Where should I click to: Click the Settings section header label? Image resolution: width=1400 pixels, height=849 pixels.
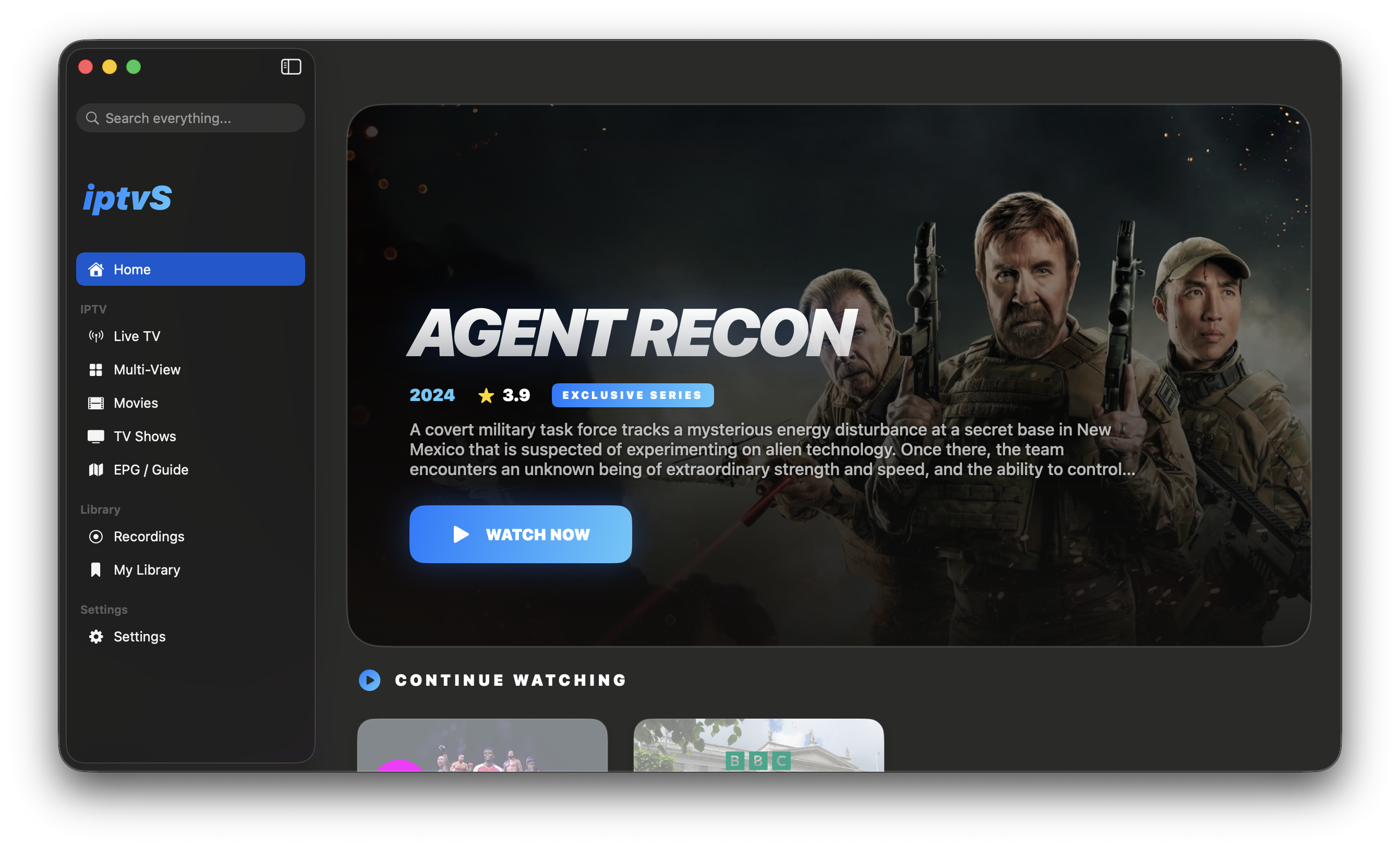coord(104,610)
